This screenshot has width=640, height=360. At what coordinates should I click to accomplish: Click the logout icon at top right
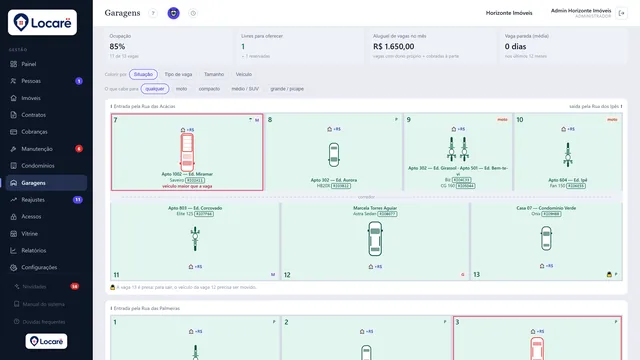tap(622, 13)
